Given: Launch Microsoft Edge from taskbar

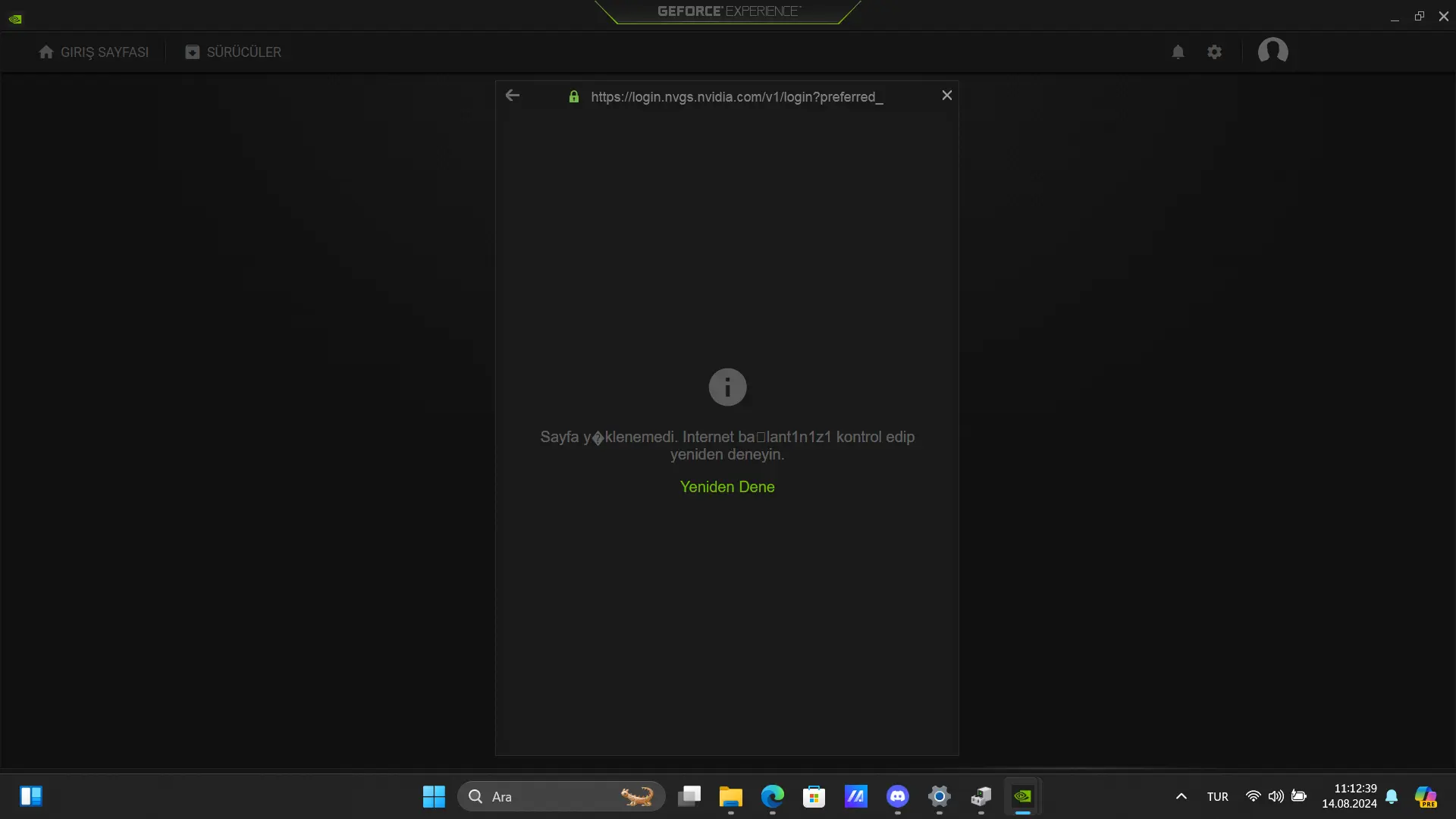Looking at the screenshot, I should (x=773, y=796).
